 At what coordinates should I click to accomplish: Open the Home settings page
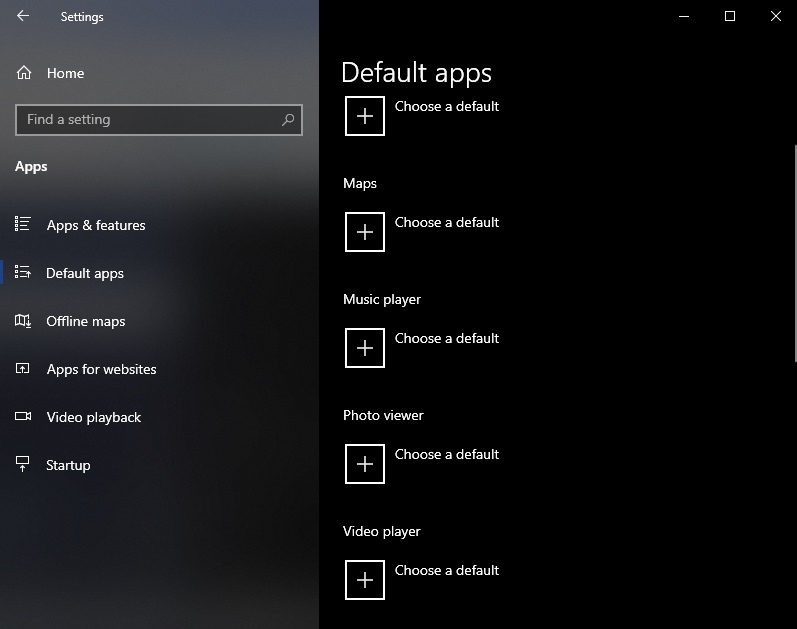coord(66,73)
